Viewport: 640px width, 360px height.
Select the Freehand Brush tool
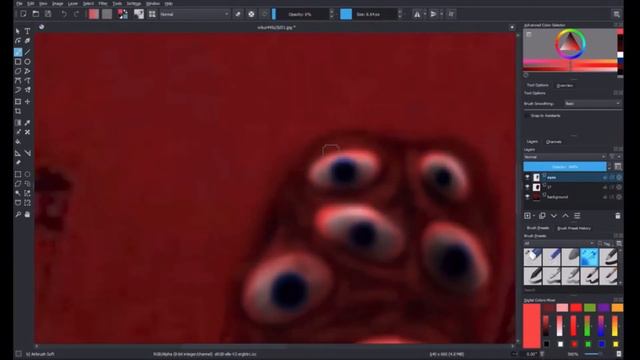[x=18, y=52]
